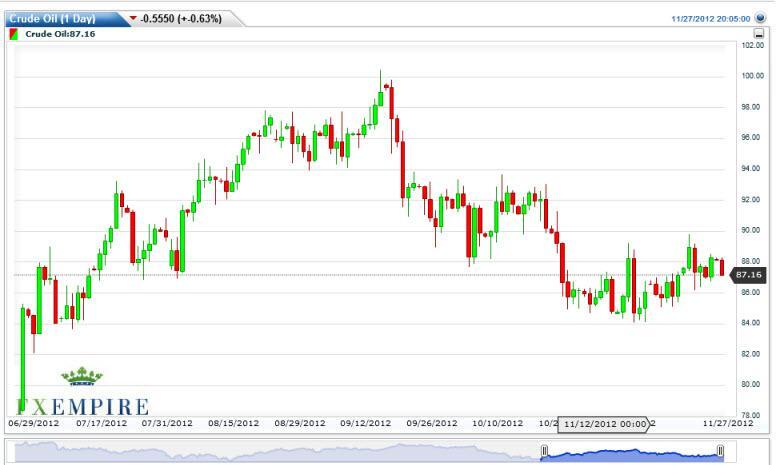Screen dimensions: 779x465
Task: Click the red-green Crude Oil legend color icon
Action: [13, 34]
